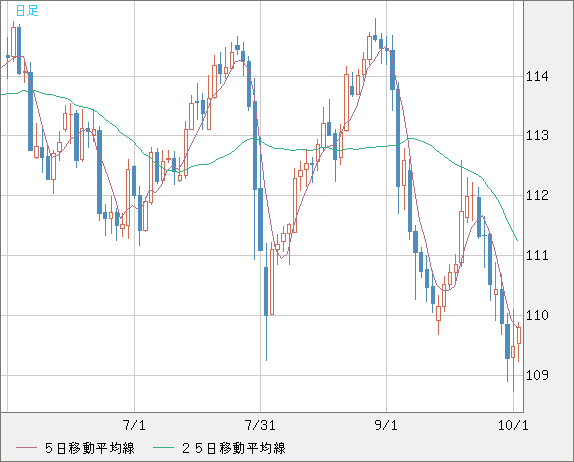Click the 9/1 date label
Viewport: 574px width, 462px height.
[386, 425]
